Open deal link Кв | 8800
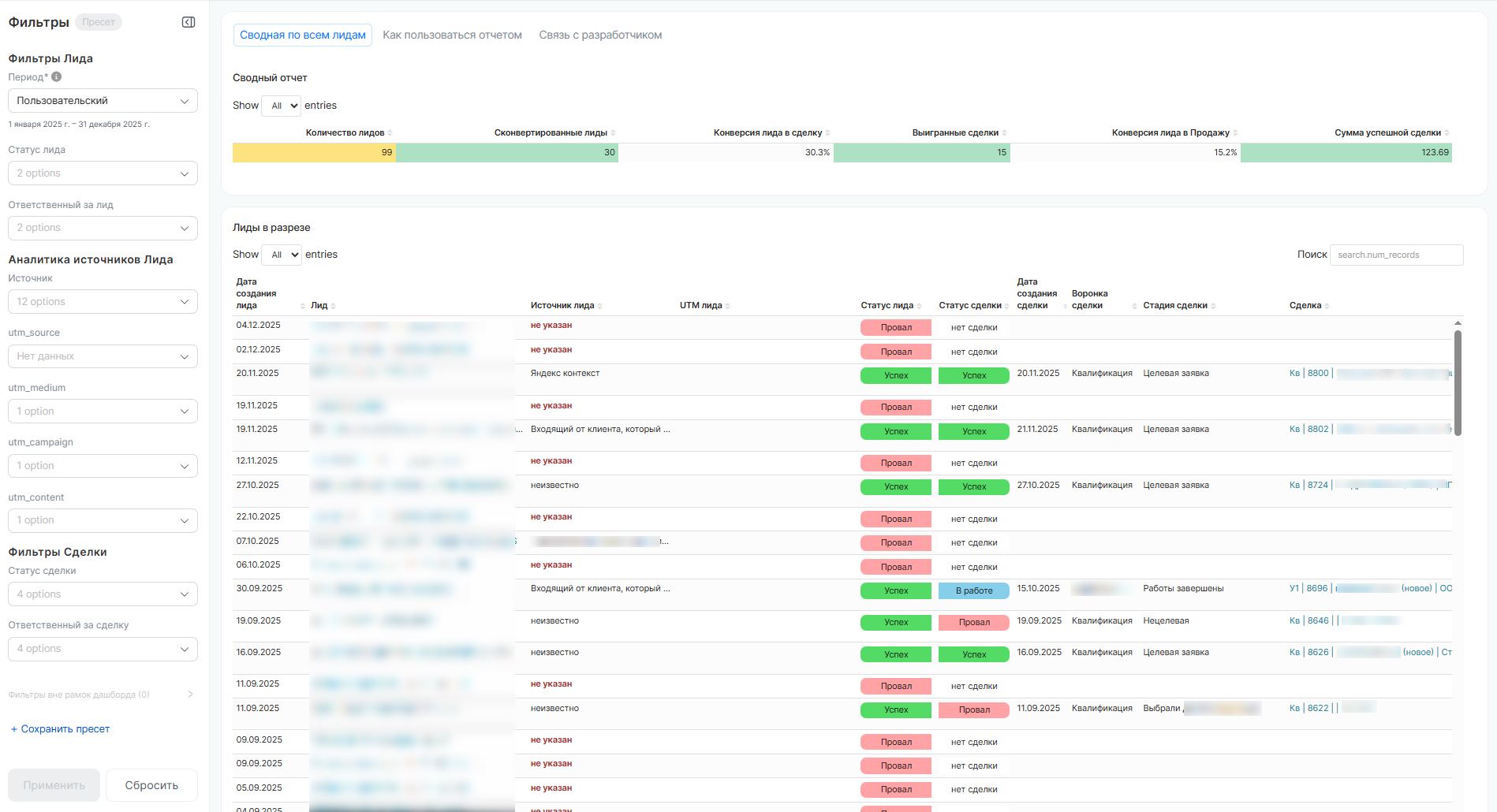Viewport: 1497px width, 812px height. [1309, 374]
